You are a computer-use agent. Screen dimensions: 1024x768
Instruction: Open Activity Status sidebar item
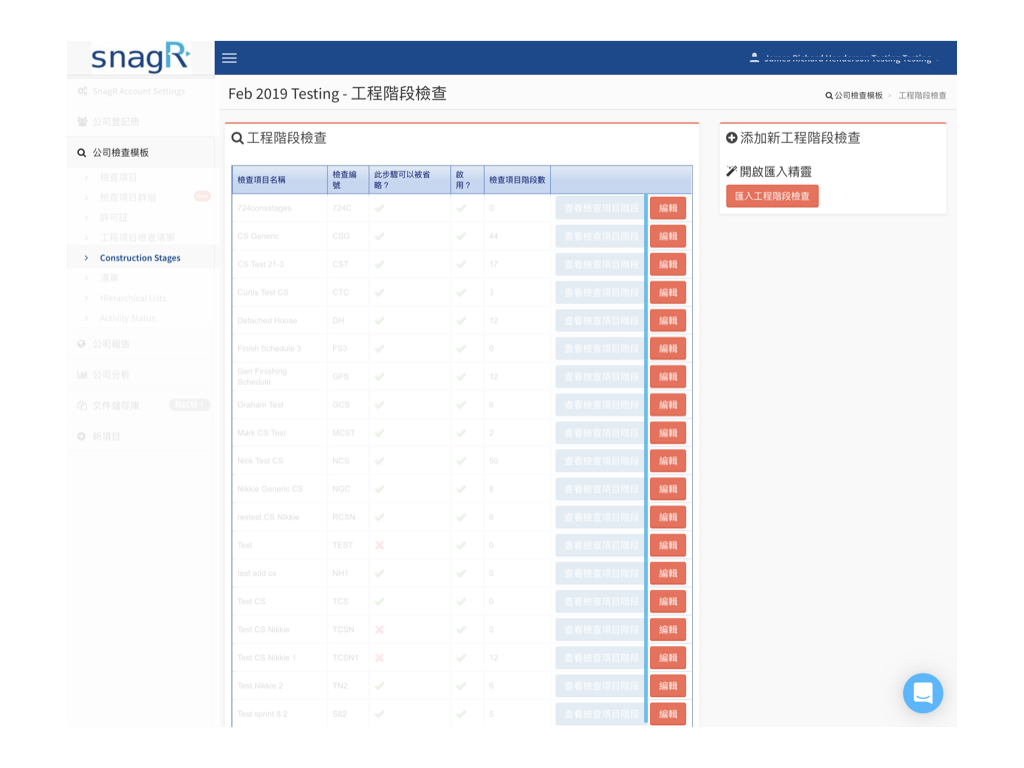127,318
